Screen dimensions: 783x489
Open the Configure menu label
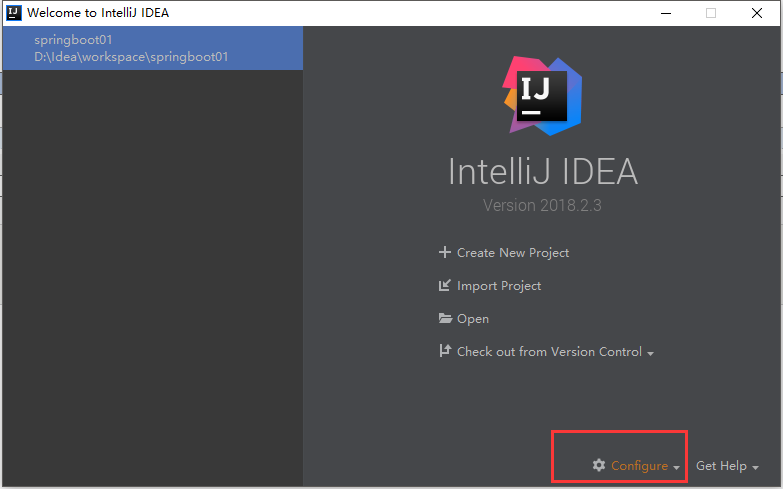point(639,466)
